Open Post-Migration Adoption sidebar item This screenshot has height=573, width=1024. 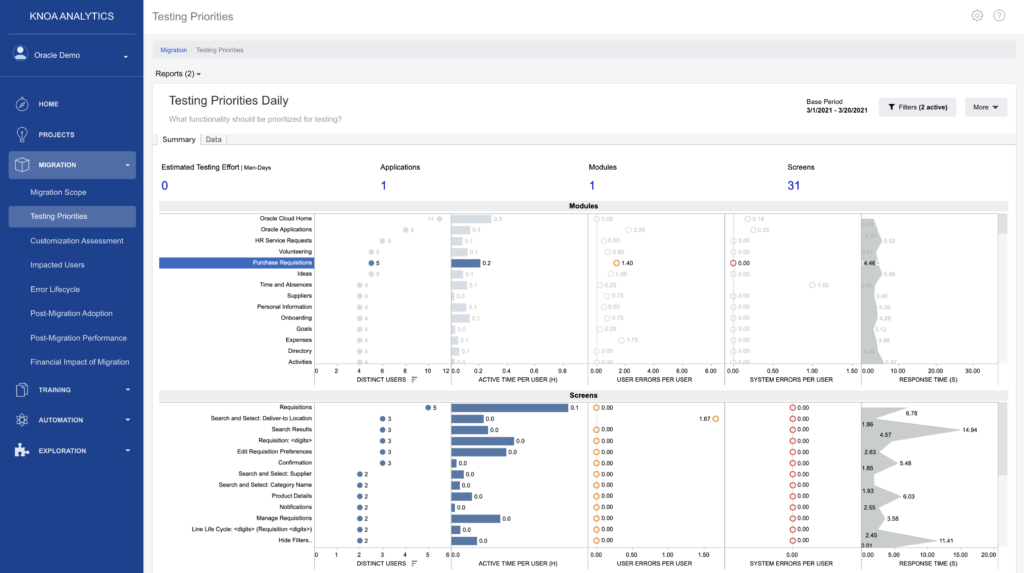click(71, 314)
